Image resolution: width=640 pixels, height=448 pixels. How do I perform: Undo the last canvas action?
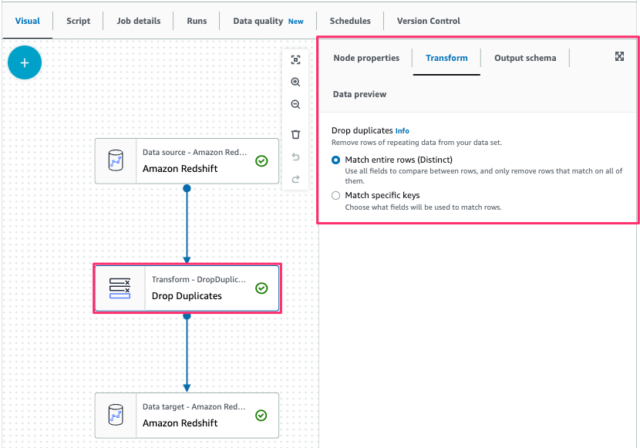click(x=296, y=157)
